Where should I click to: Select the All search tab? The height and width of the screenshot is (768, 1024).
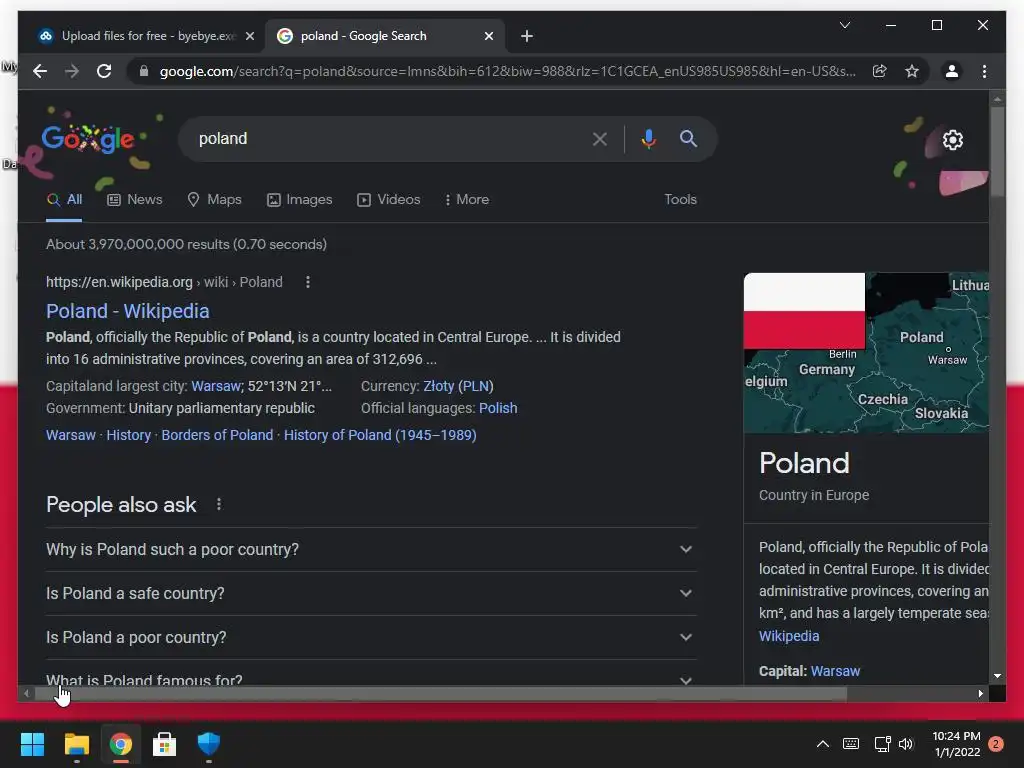pos(64,200)
